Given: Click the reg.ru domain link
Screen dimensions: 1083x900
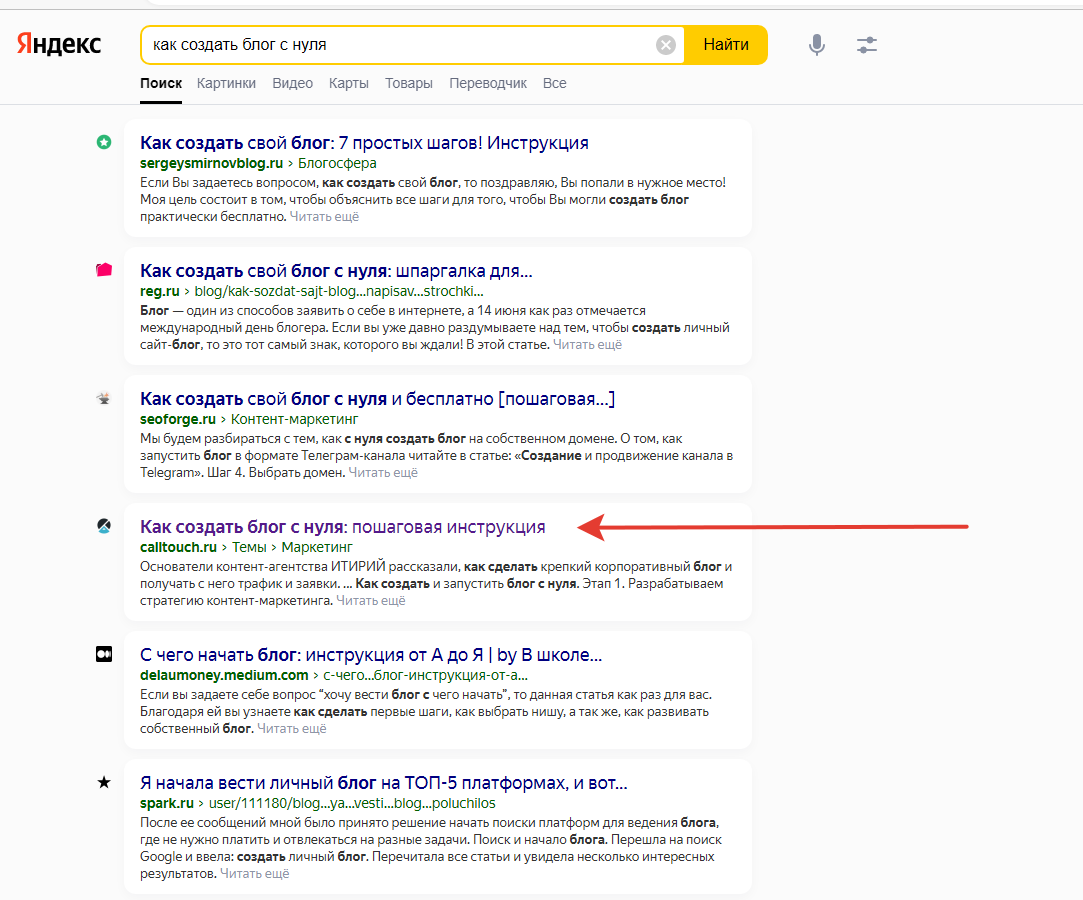Looking at the screenshot, I should click(160, 291).
